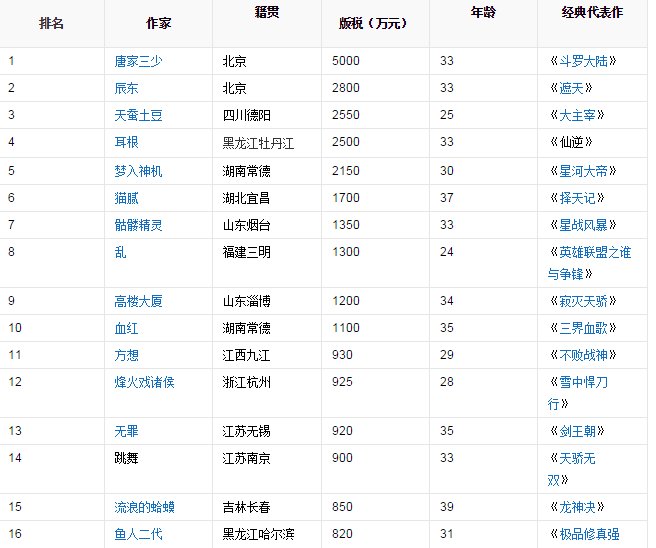Screen dimensions: 656x548
Task: Open book link 遮天
Action: pos(571,88)
